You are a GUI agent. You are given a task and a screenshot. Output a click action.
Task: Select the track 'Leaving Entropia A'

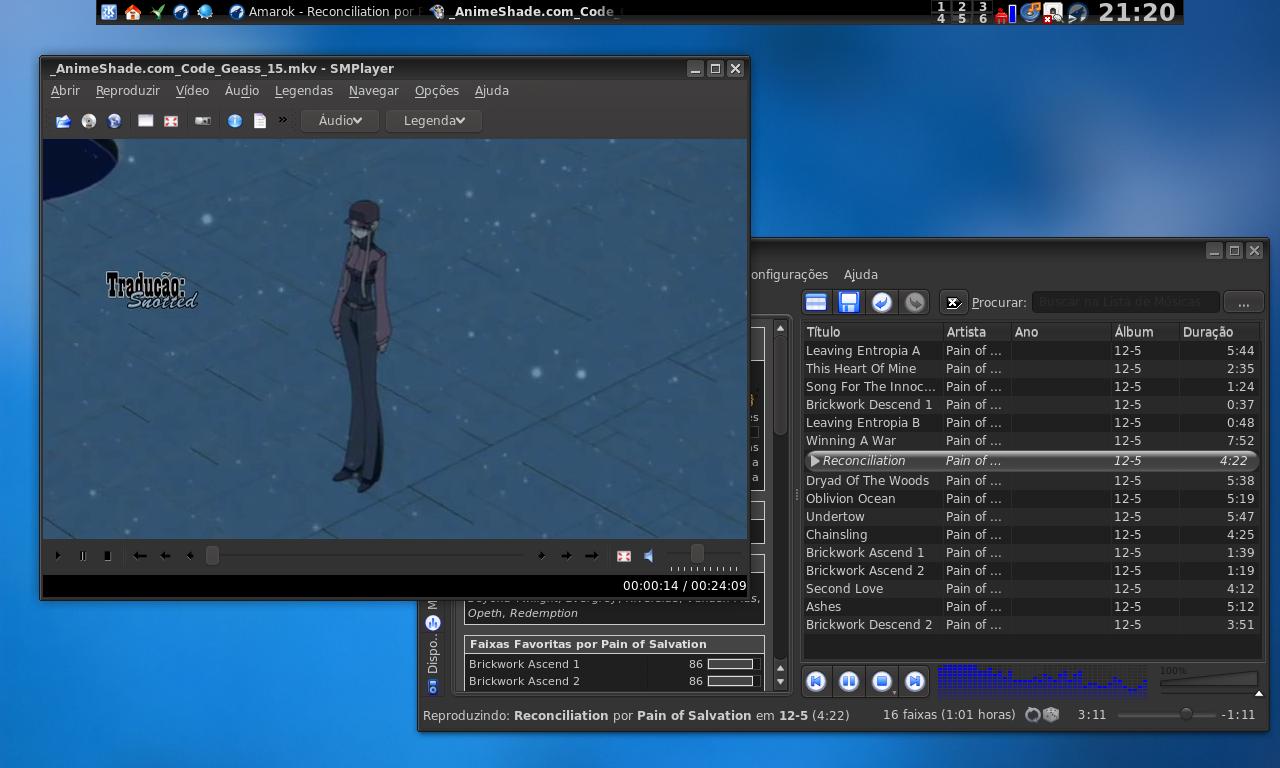tap(1031, 351)
